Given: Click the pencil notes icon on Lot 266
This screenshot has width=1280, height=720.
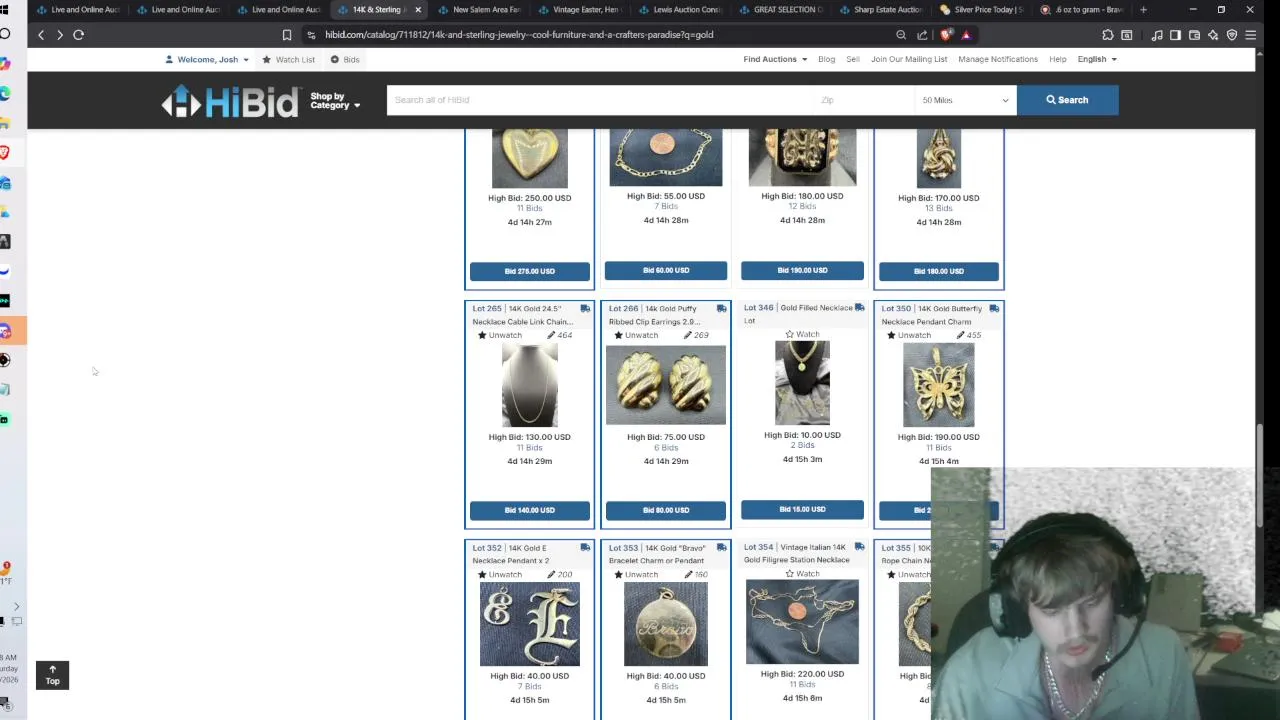Looking at the screenshot, I should (x=687, y=335).
